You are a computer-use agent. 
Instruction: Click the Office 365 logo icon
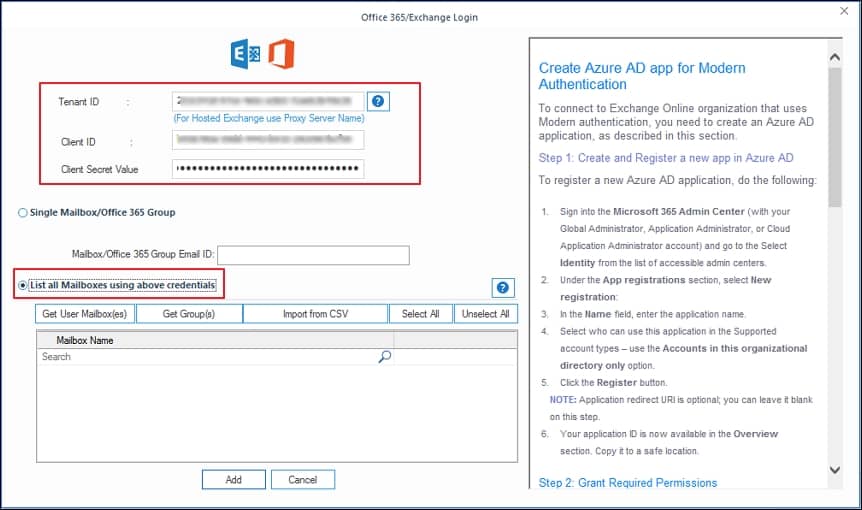coord(281,54)
